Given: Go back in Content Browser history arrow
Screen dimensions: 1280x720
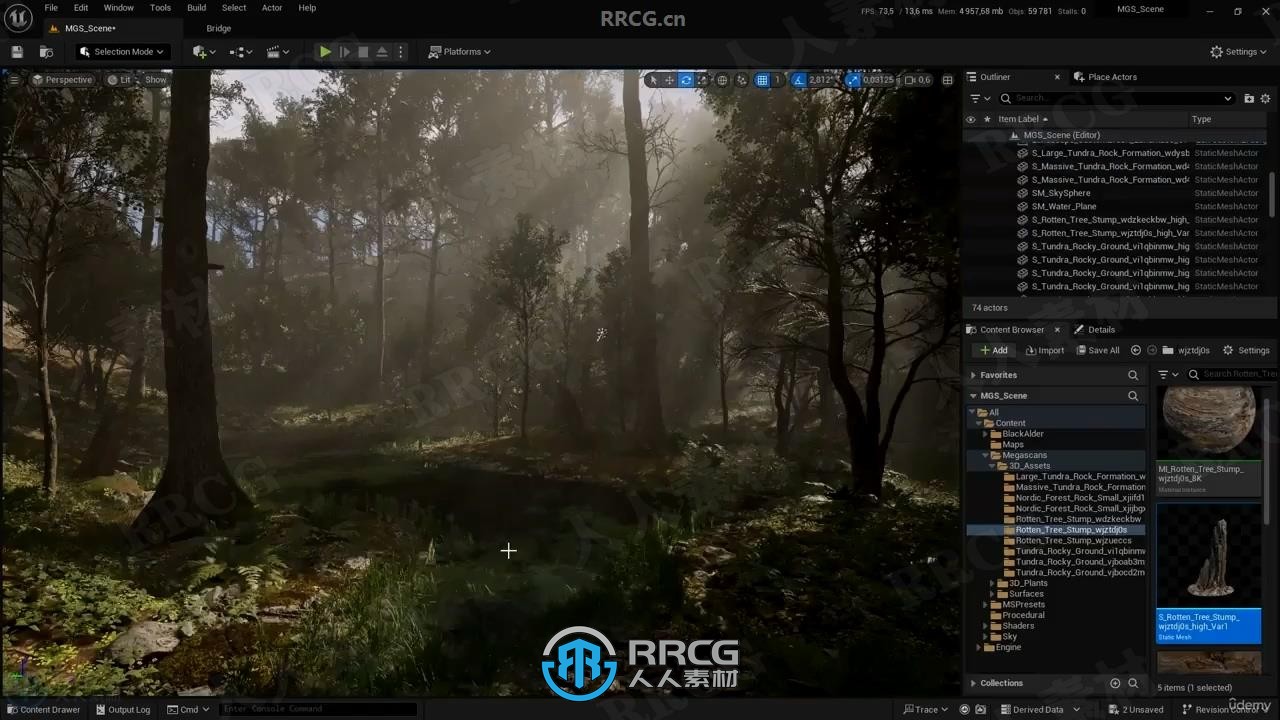Looking at the screenshot, I should point(1136,350).
